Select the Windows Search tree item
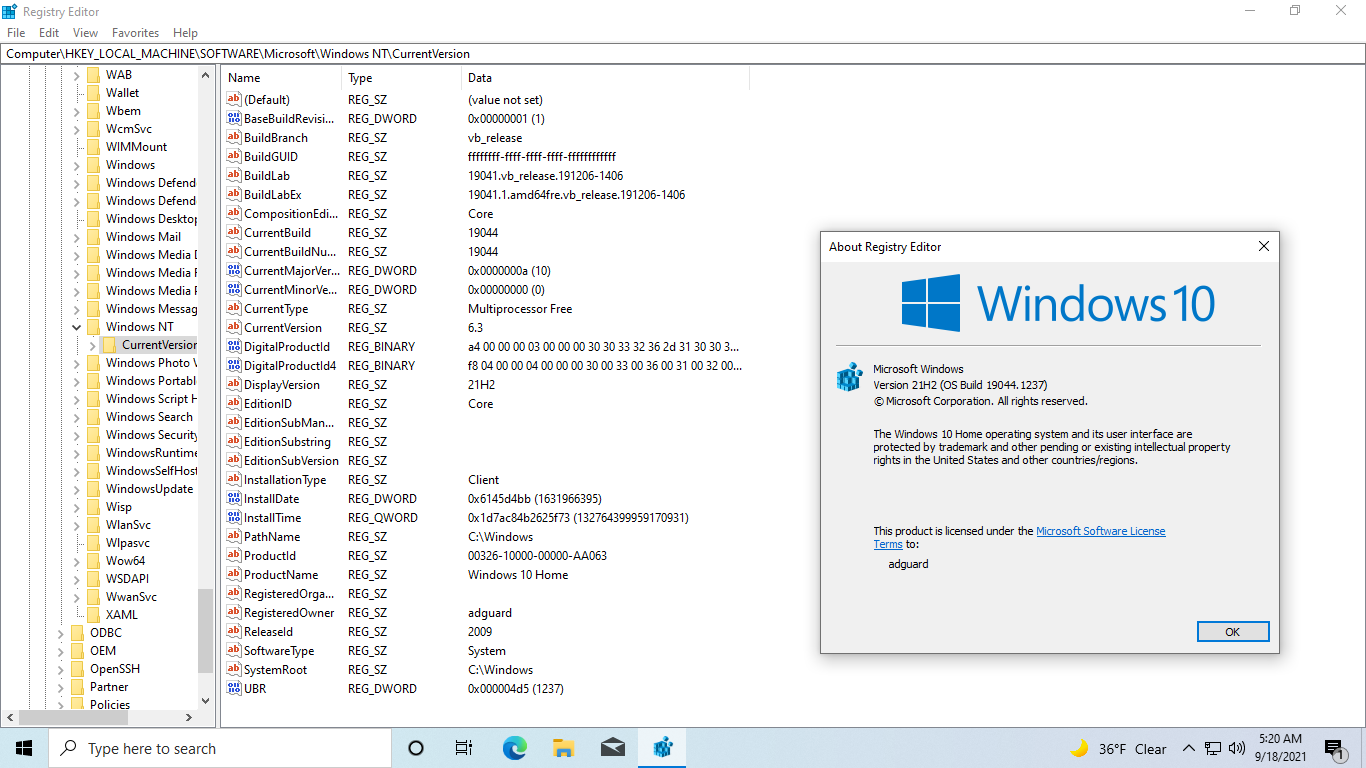Image resolution: width=1366 pixels, height=768 pixels. click(x=149, y=417)
